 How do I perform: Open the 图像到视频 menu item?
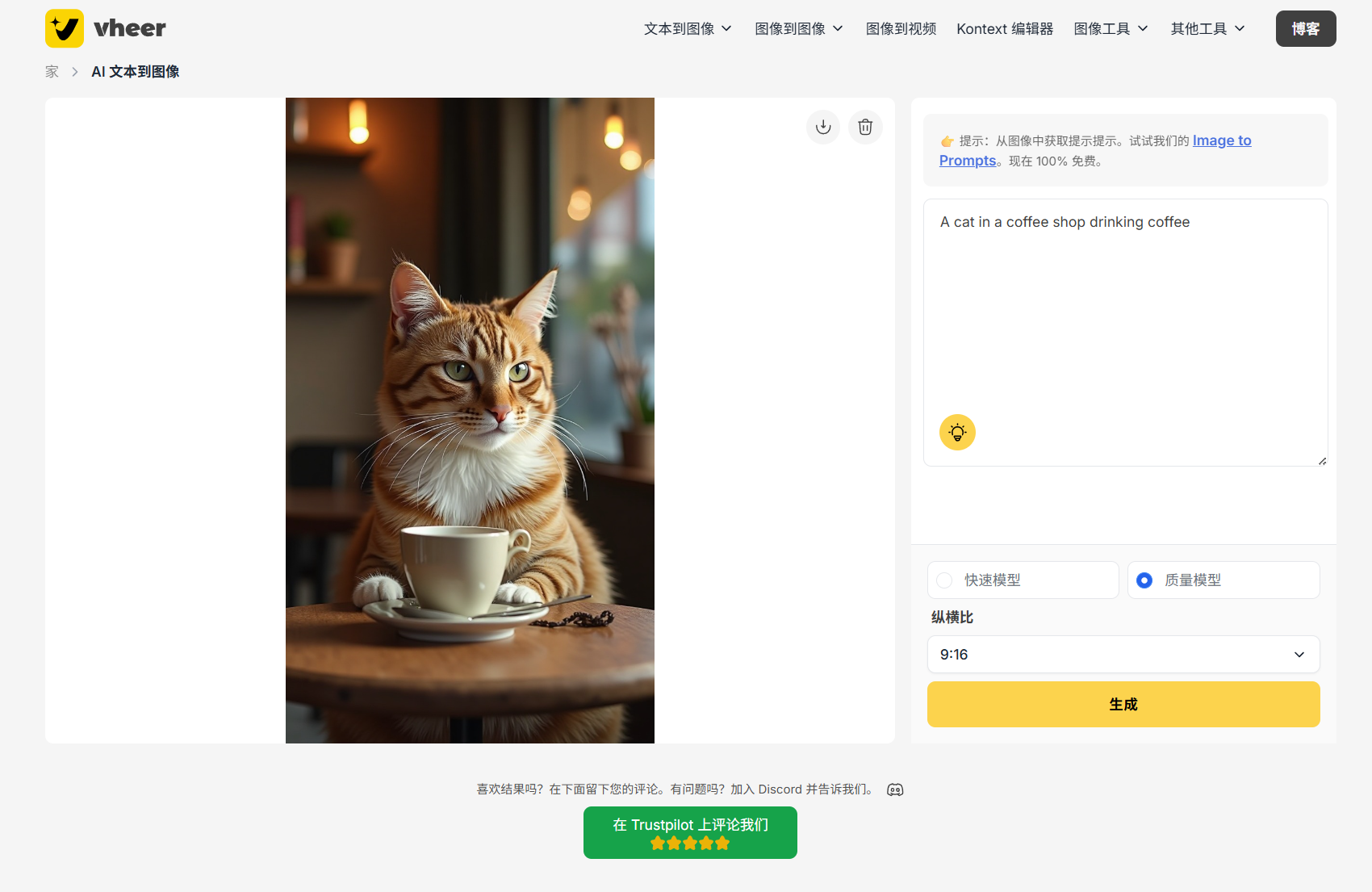pos(901,29)
